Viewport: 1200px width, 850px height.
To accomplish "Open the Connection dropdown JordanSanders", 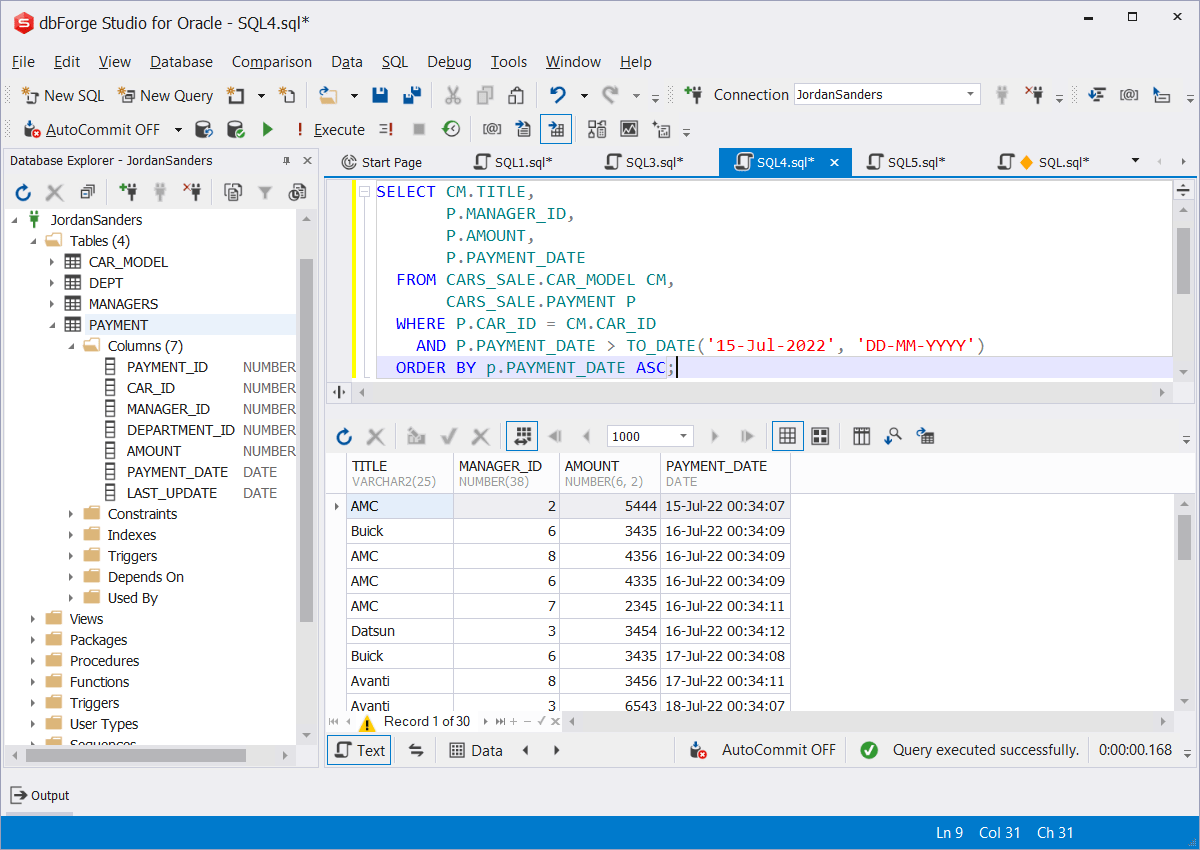I will [x=971, y=95].
